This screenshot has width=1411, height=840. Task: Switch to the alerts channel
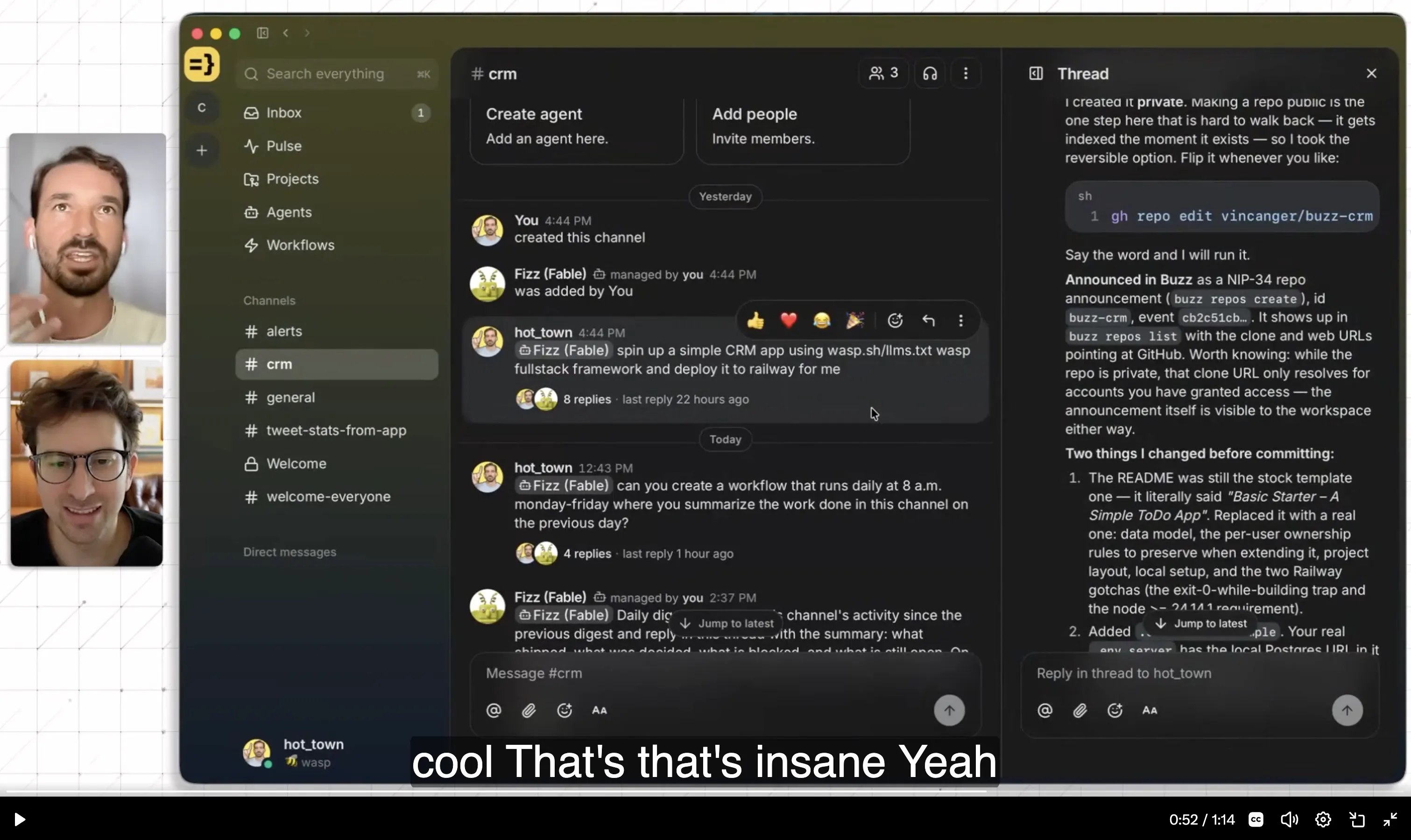[x=337, y=331]
